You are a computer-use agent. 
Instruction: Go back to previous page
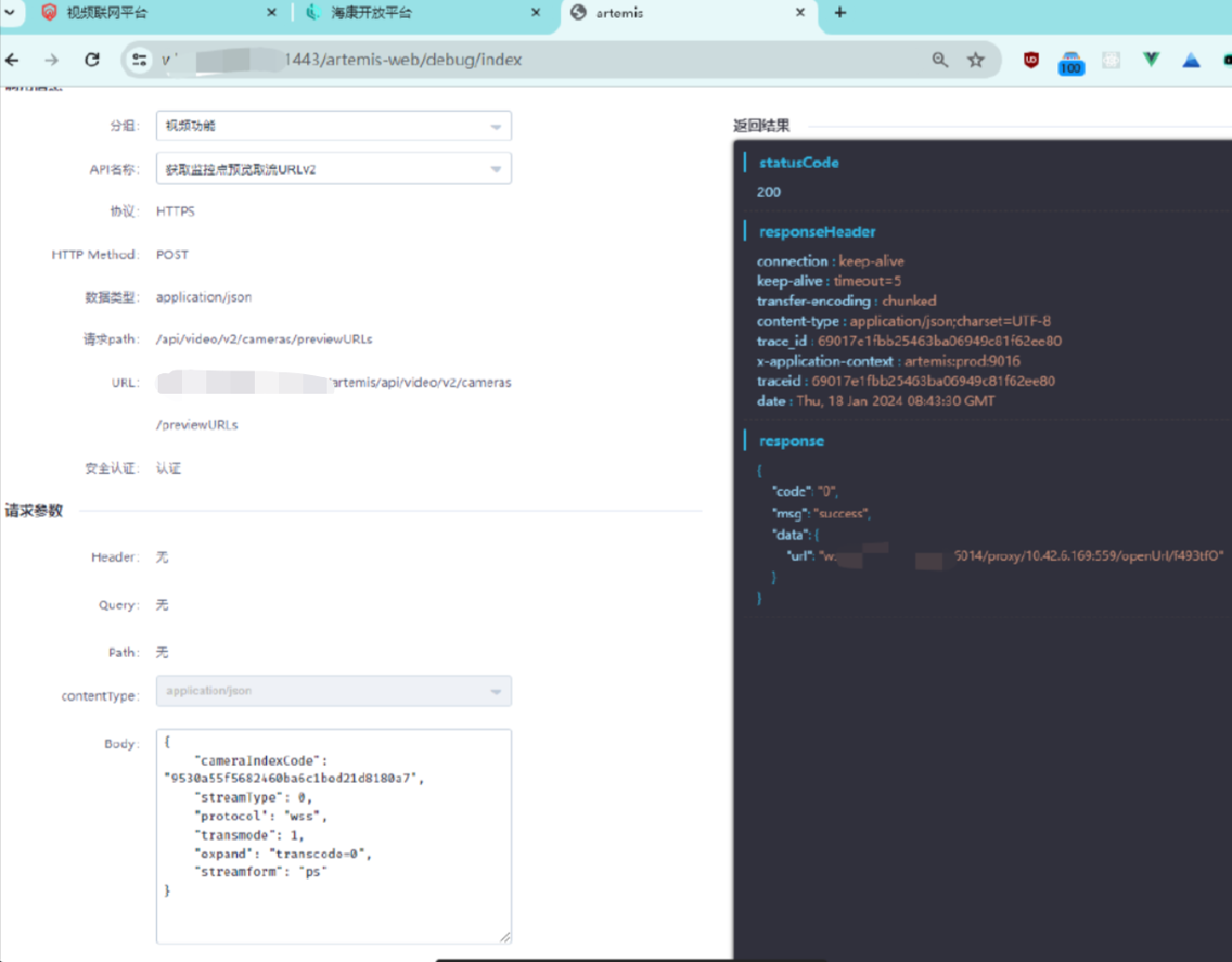pos(12,60)
